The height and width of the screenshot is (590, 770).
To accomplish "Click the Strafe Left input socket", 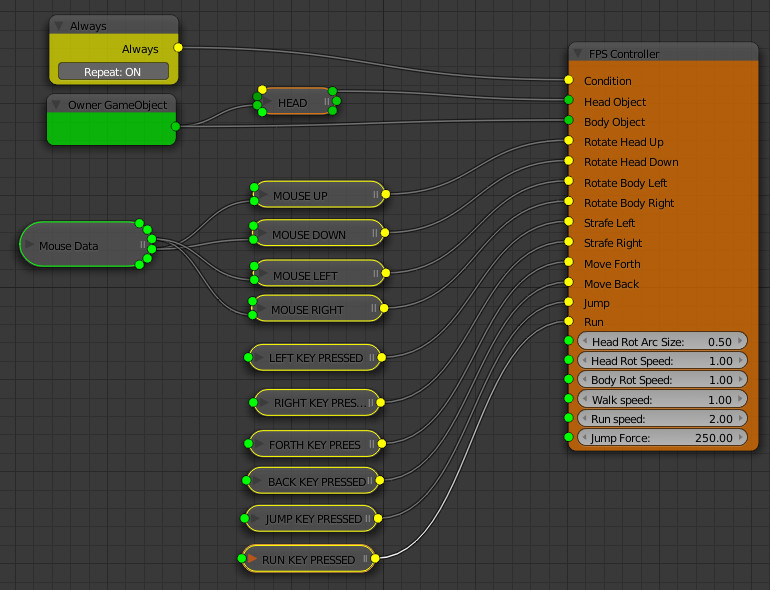I will [568, 222].
